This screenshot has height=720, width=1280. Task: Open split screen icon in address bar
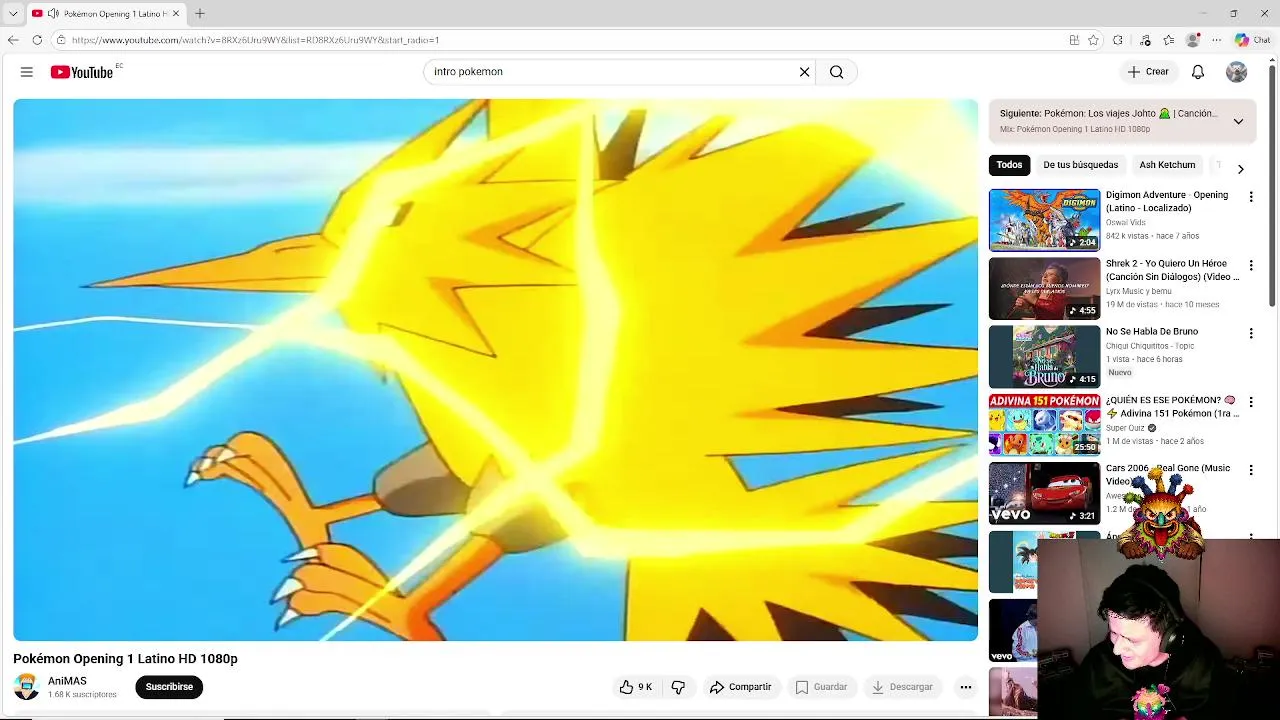point(1074,40)
